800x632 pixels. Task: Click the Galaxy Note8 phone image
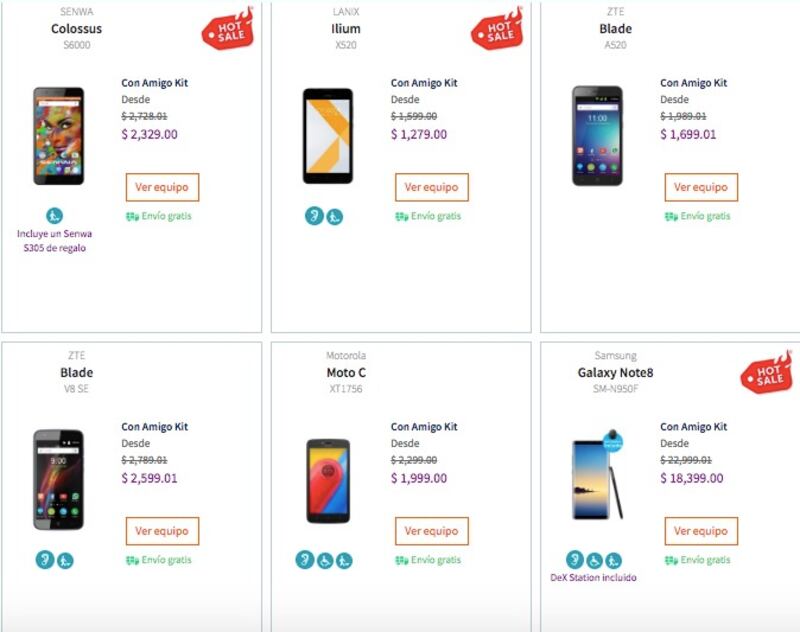click(x=598, y=478)
